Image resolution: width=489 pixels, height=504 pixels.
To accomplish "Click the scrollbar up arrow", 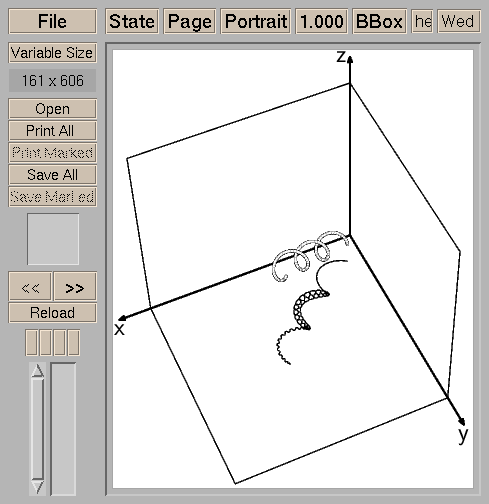I will pyautogui.click(x=38, y=370).
